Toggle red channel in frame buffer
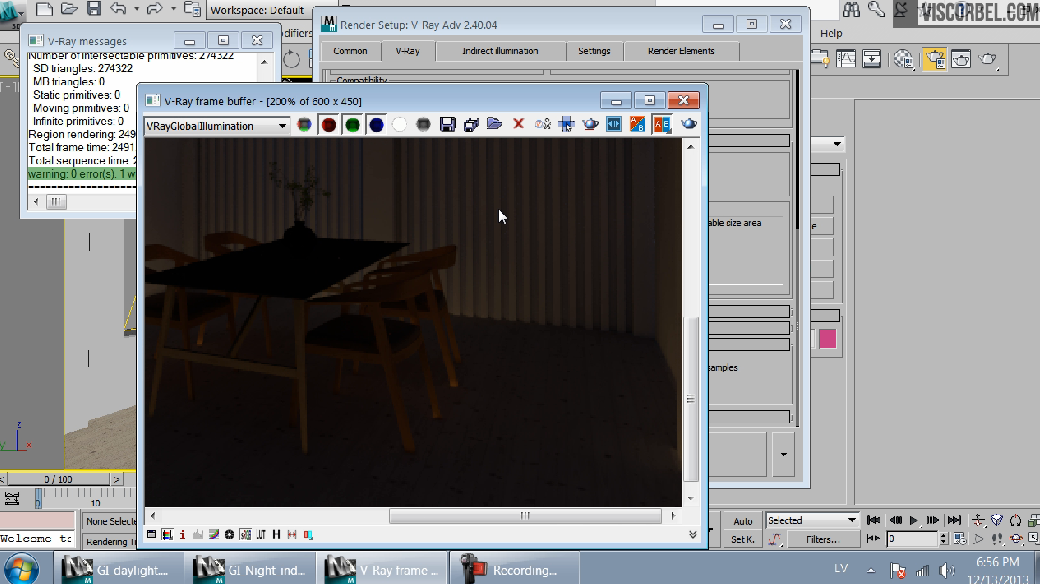Viewport: 1040px width, 584px height. coord(328,125)
